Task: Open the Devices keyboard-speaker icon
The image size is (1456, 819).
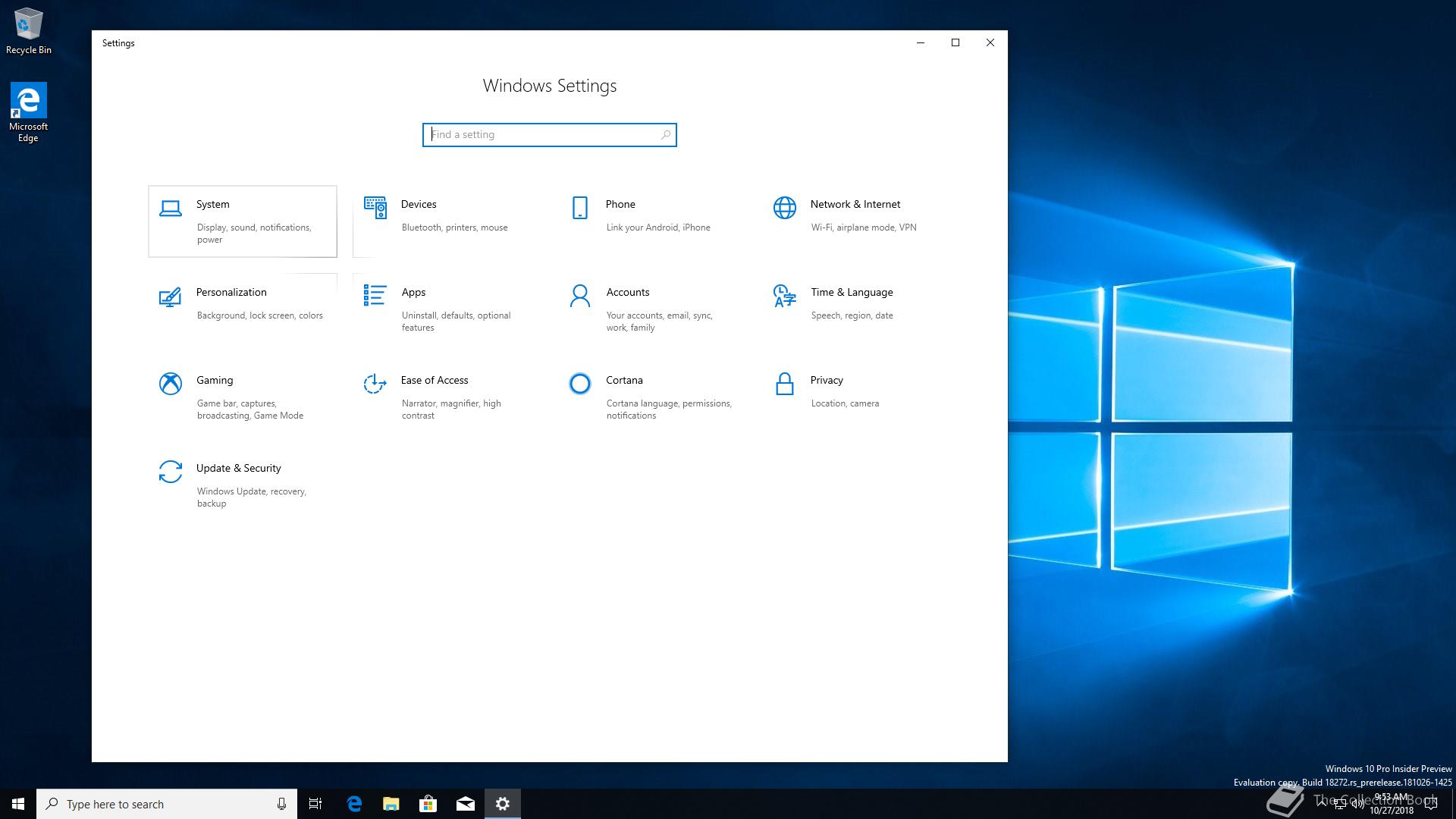Action: (x=375, y=208)
